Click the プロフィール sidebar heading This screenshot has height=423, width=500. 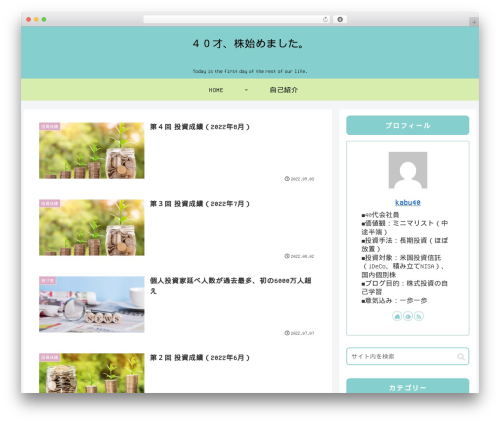(408, 125)
